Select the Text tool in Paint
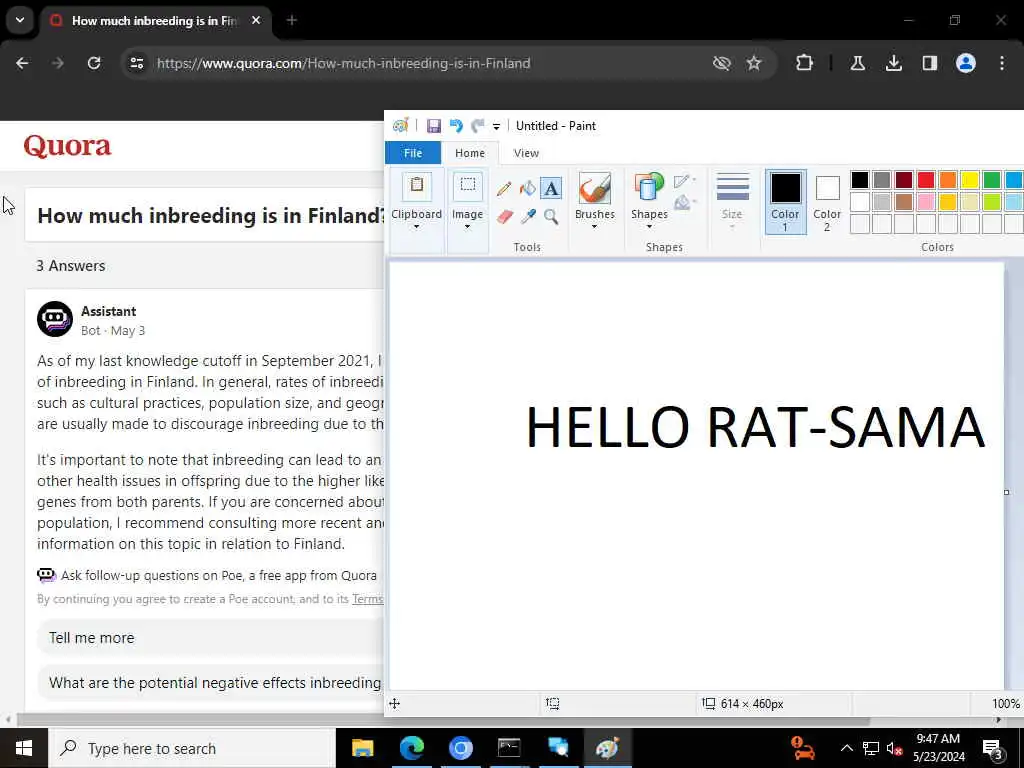 (x=551, y=189)
